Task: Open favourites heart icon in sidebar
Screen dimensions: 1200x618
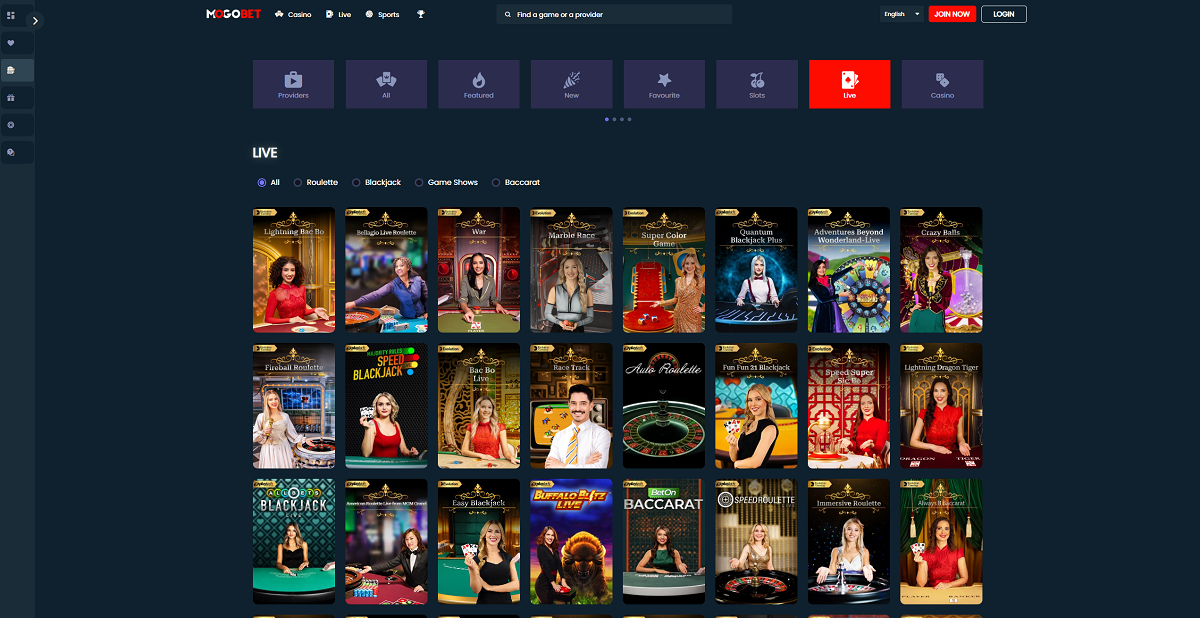Action: (11, 43)
